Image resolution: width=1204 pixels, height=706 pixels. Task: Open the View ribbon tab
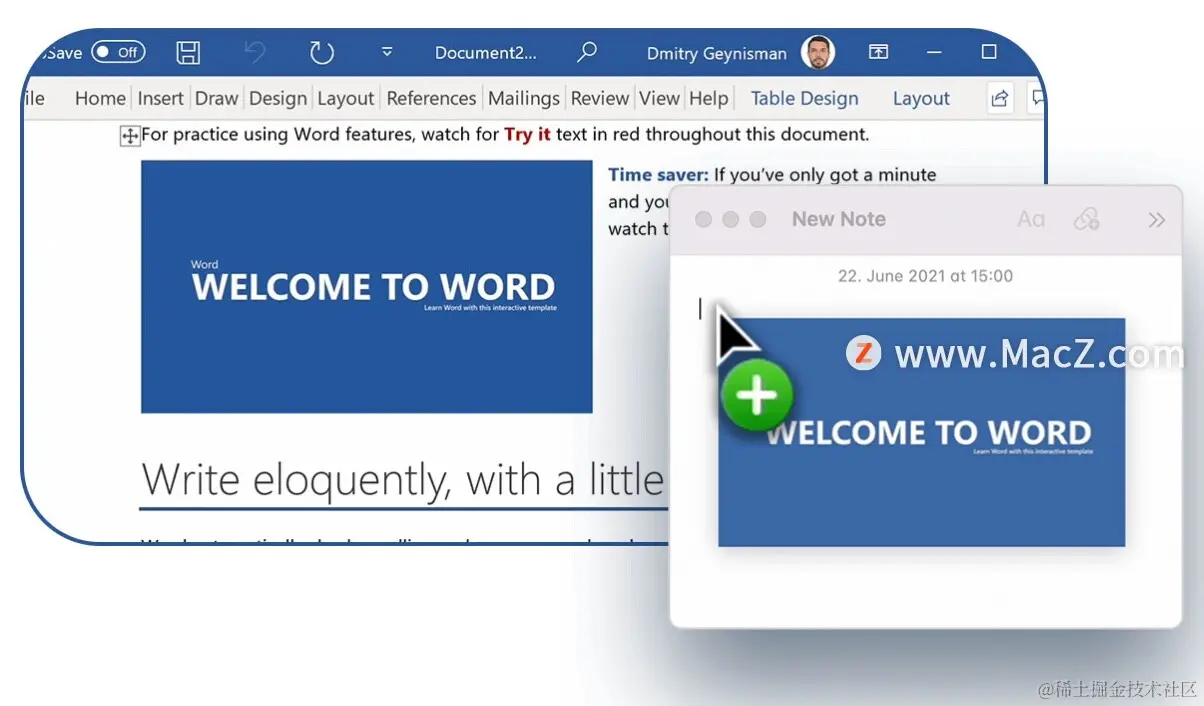point(659,98)
